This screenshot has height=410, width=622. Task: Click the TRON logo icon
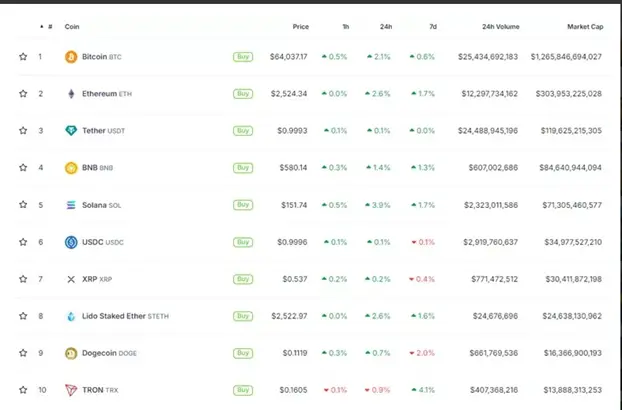click(71, 390)
